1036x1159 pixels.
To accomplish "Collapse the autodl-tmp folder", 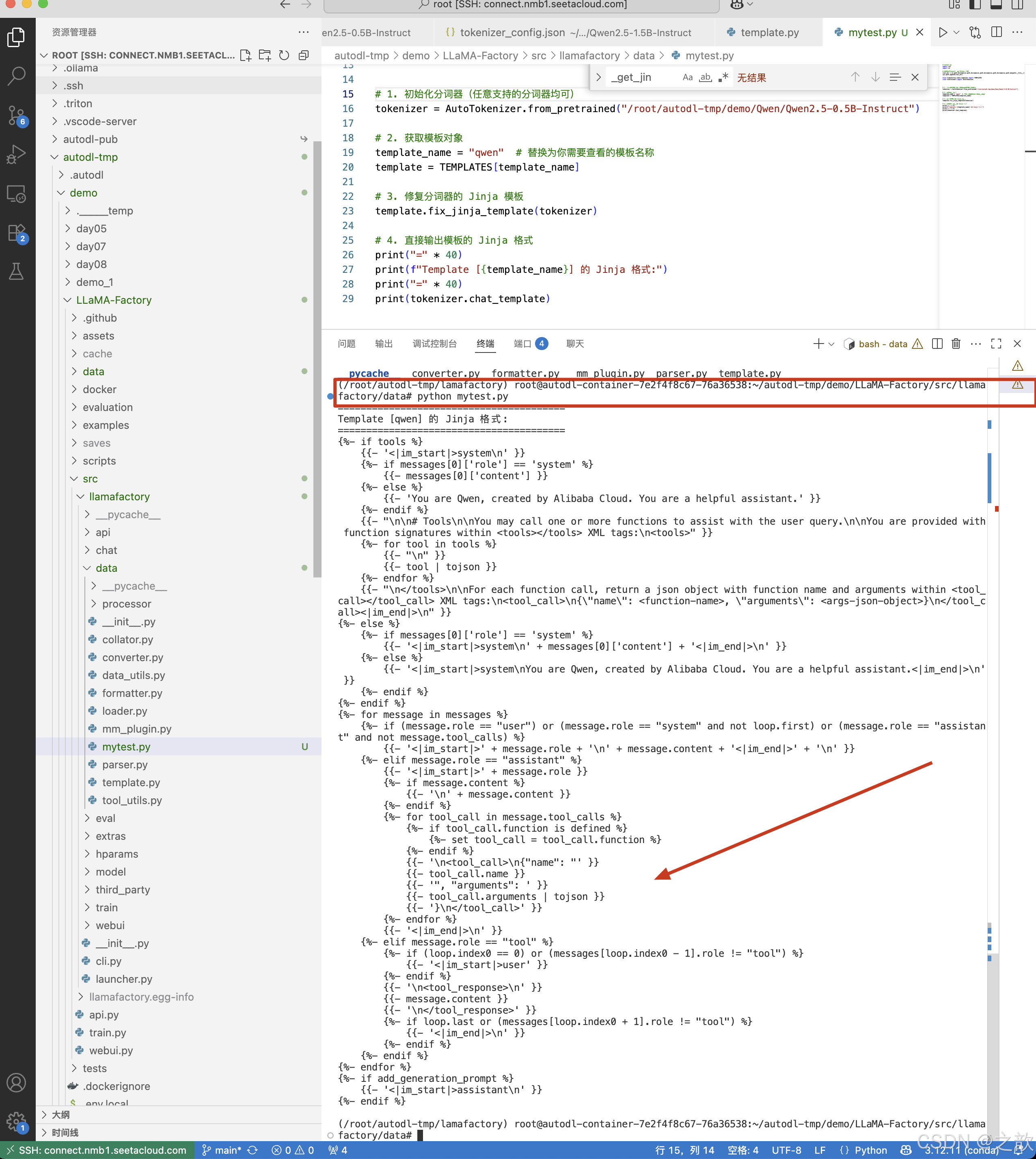I will (x=178, y=157).
